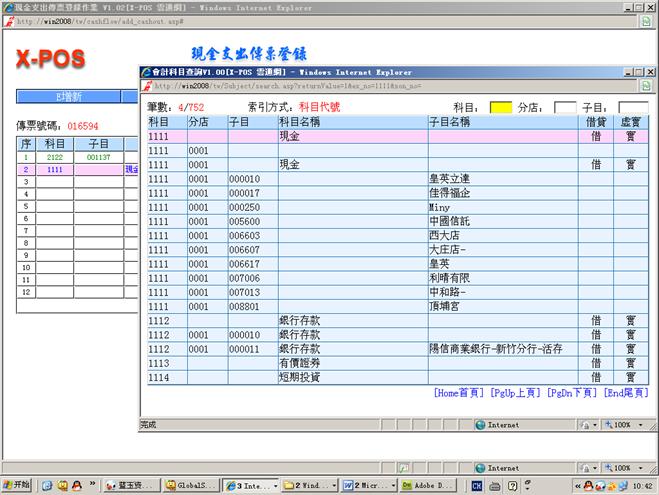Click the Start button on the taskbar
Viewport: 659px width, 495px height.
17,485
